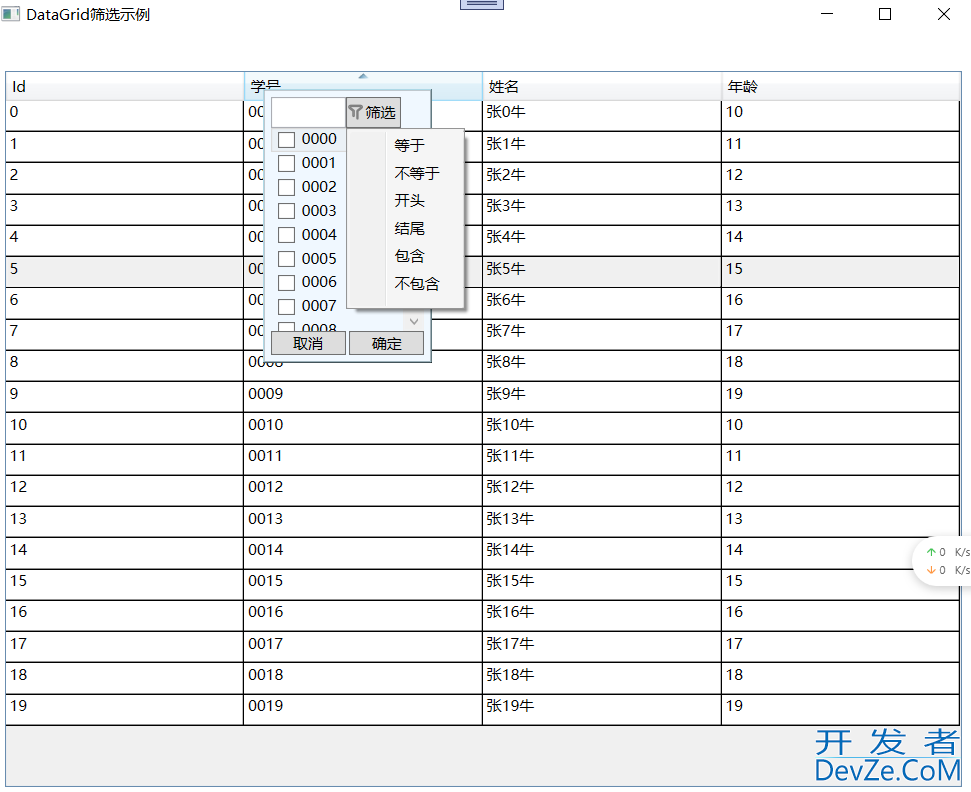971x792 pixels.
Task: Select the 年龄 cell in row 张8牛
Action: [841, 366]
